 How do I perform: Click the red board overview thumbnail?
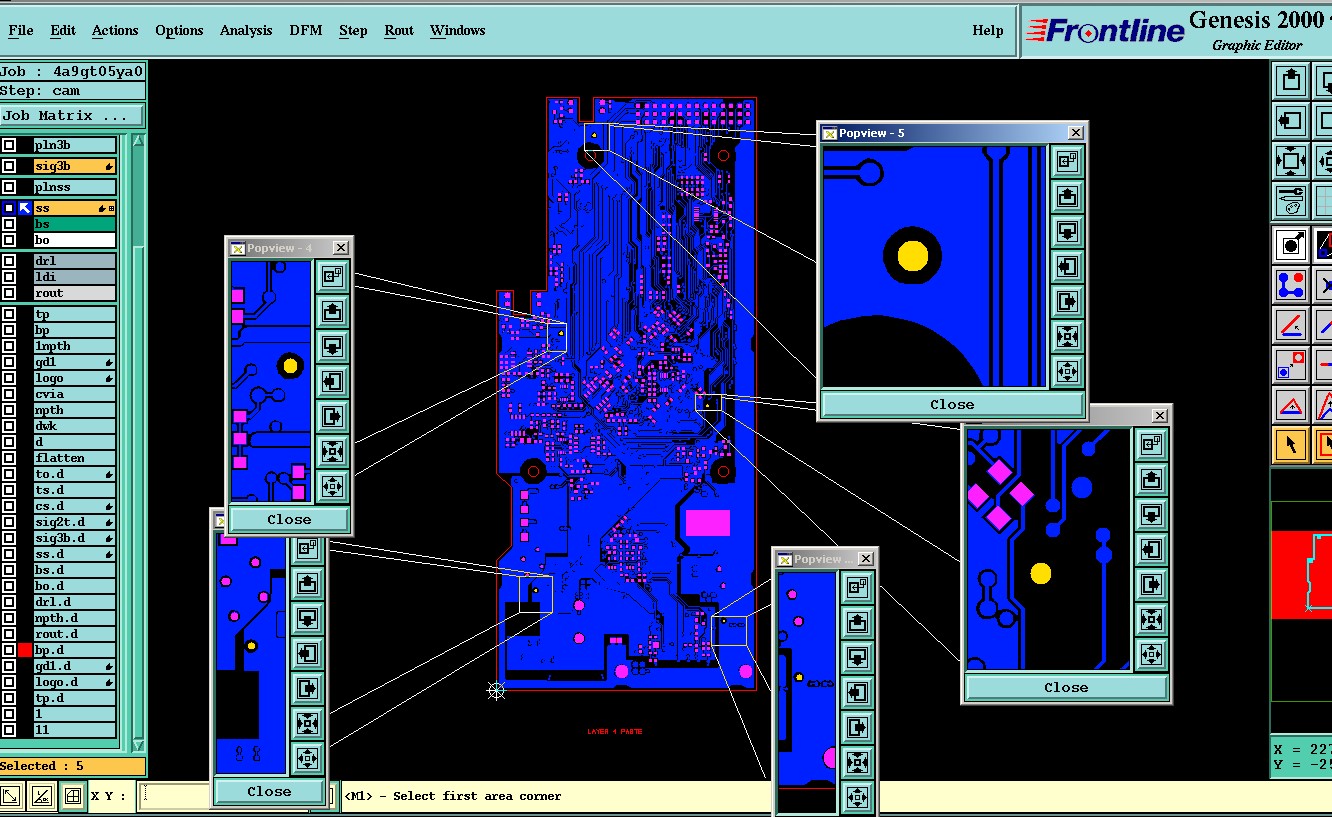[1301, 575]
